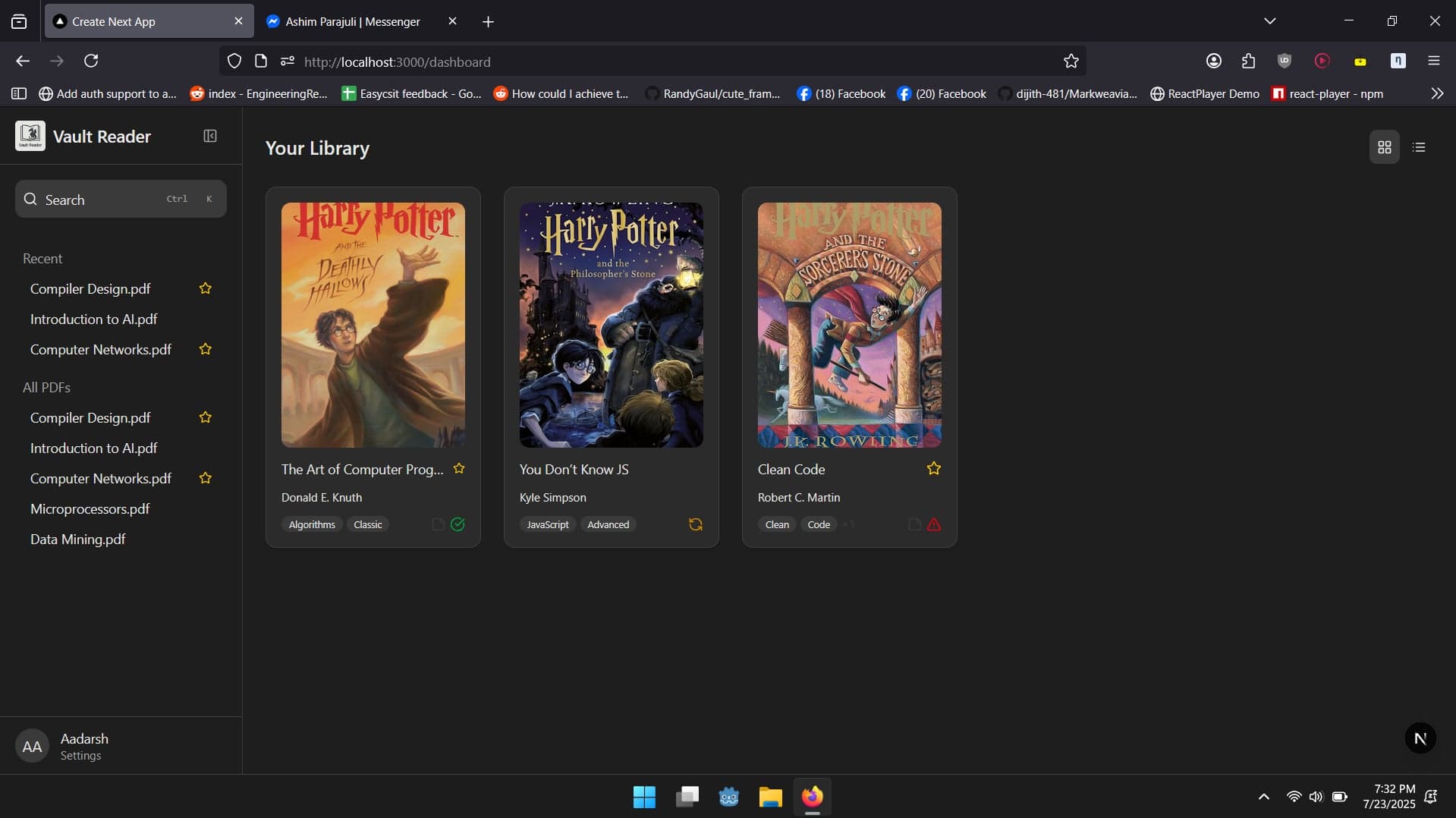Image resolution: width=1456 pixels, height=818 pixels.
Task: Select the Algorithms tag
Action: click(312, 524)
